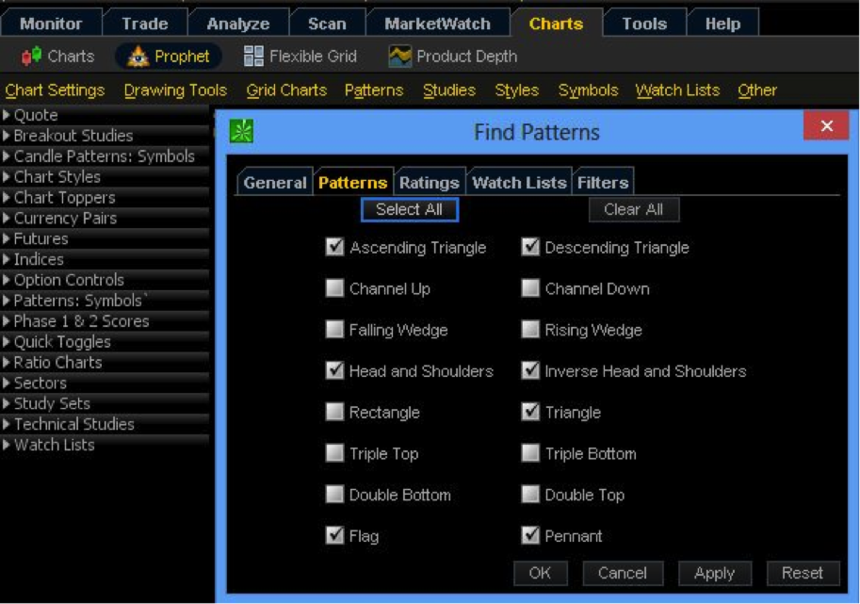This screenshot has width=860, height=604.
Task: Click the Apply button
Action: click(x=714, y=573)
